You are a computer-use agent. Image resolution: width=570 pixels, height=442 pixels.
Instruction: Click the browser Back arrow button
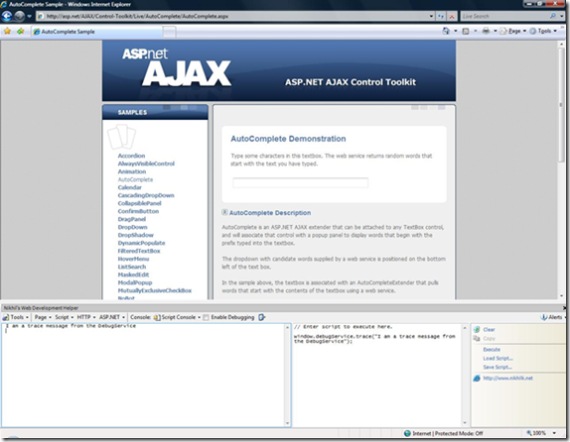tap(7, 16)
